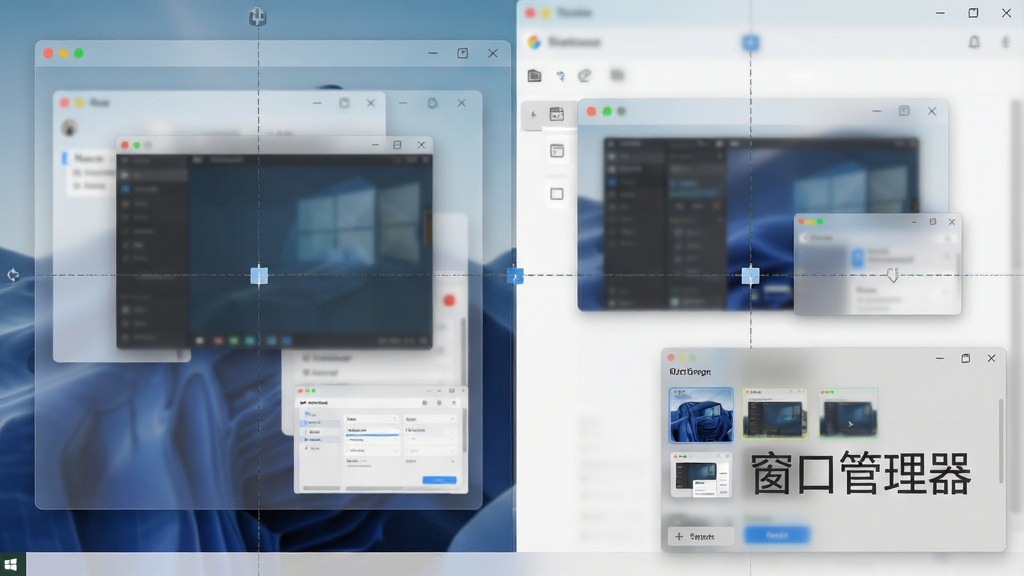Click the anchor icon above the left window

pyautogui.click(x=257, y=16)
